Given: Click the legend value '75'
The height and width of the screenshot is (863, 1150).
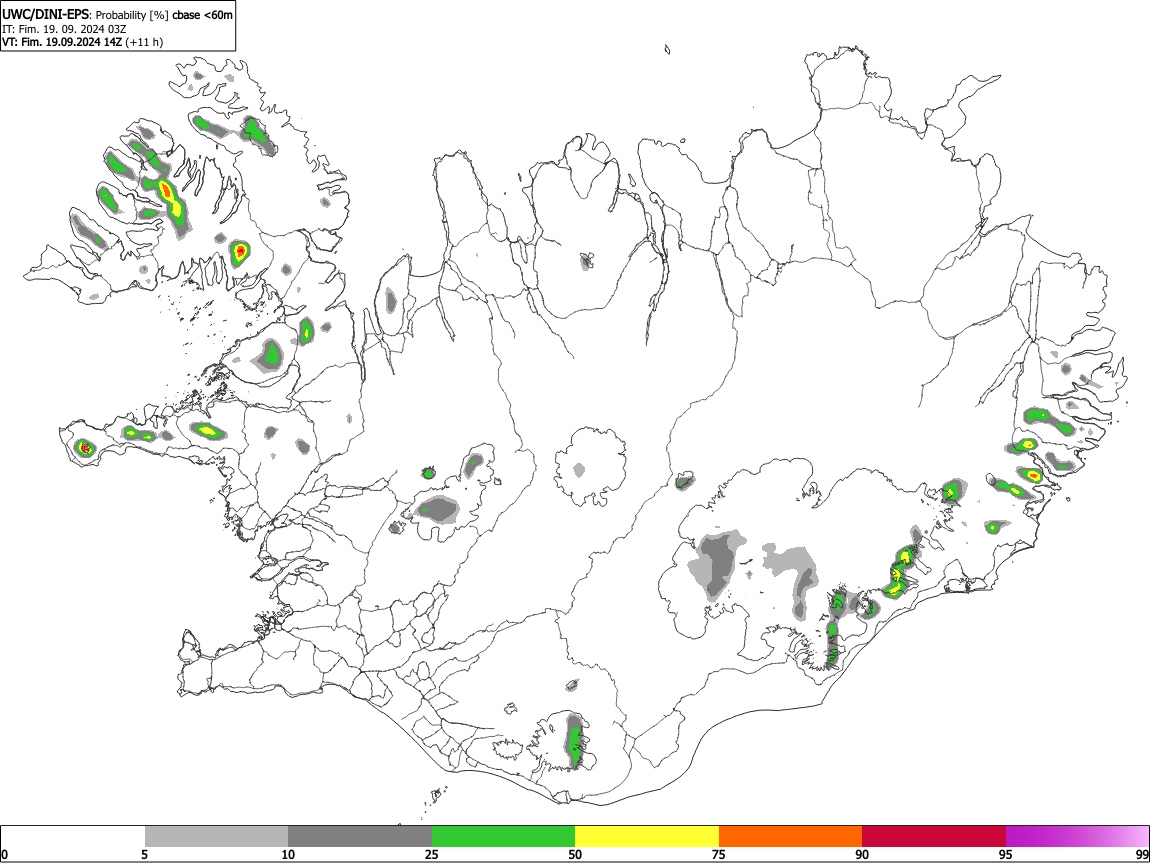Looking at the screenshot, I should (x=719, y=854).
